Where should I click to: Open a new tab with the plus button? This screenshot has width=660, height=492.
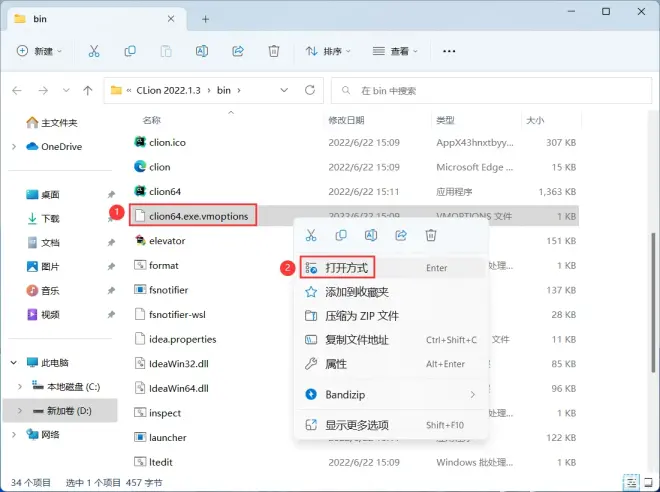[x=205, y=19]
